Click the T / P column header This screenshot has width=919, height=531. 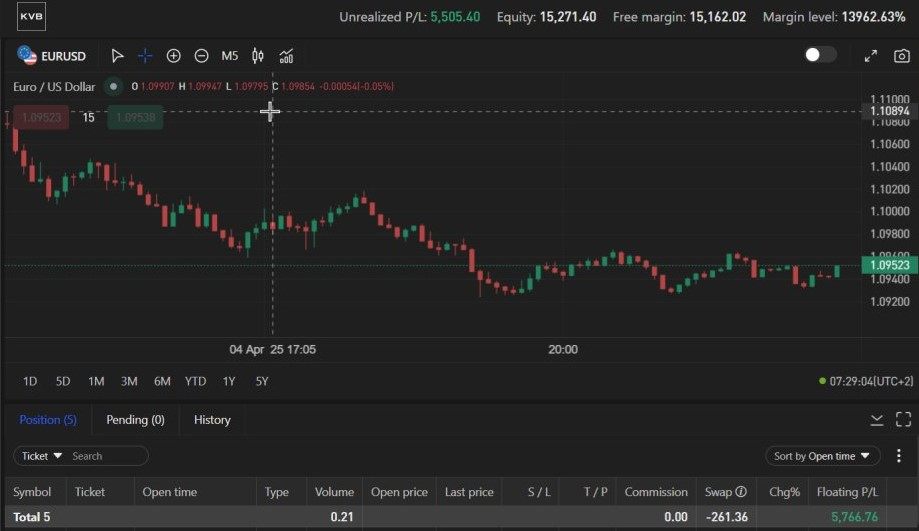point(595,492)
